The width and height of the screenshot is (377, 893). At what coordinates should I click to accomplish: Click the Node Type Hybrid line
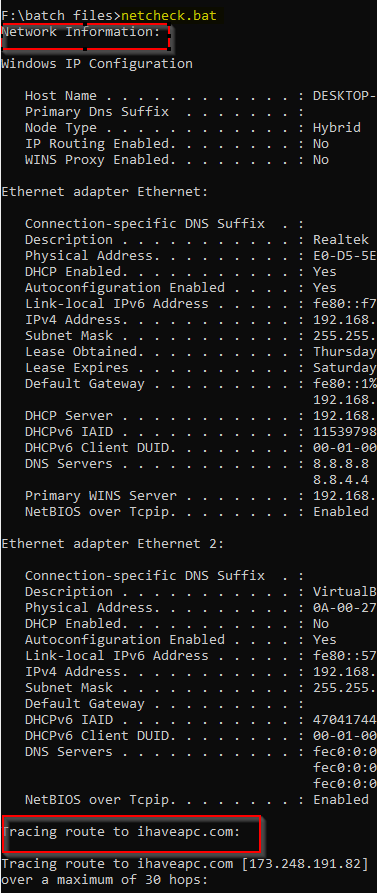coord(192,128)
